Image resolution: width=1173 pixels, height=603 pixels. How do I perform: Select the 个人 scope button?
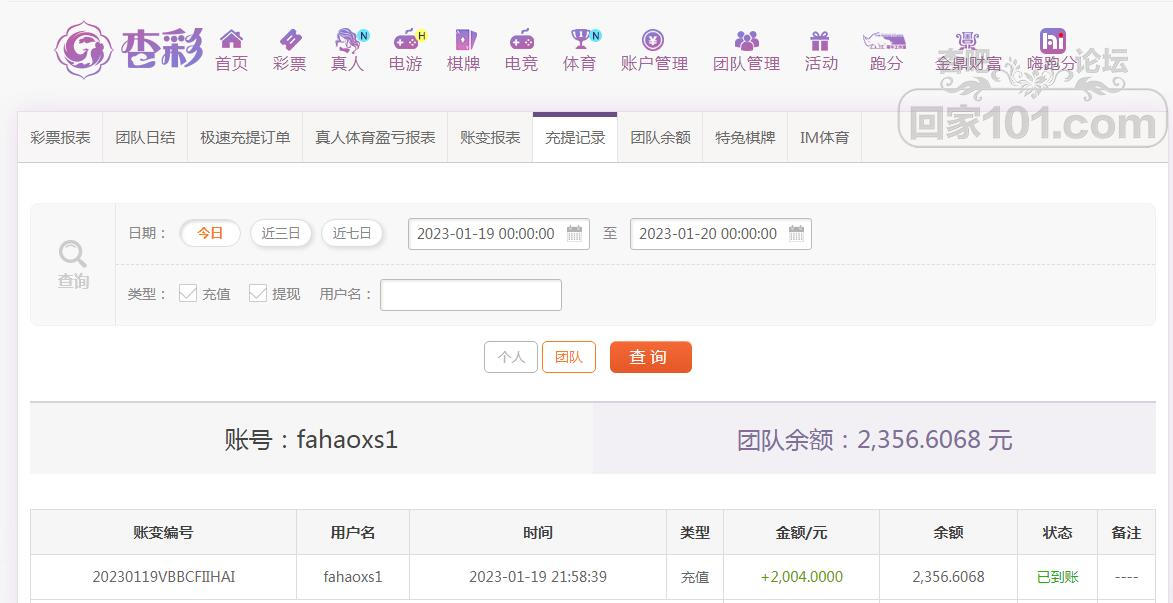click(511, 357)
